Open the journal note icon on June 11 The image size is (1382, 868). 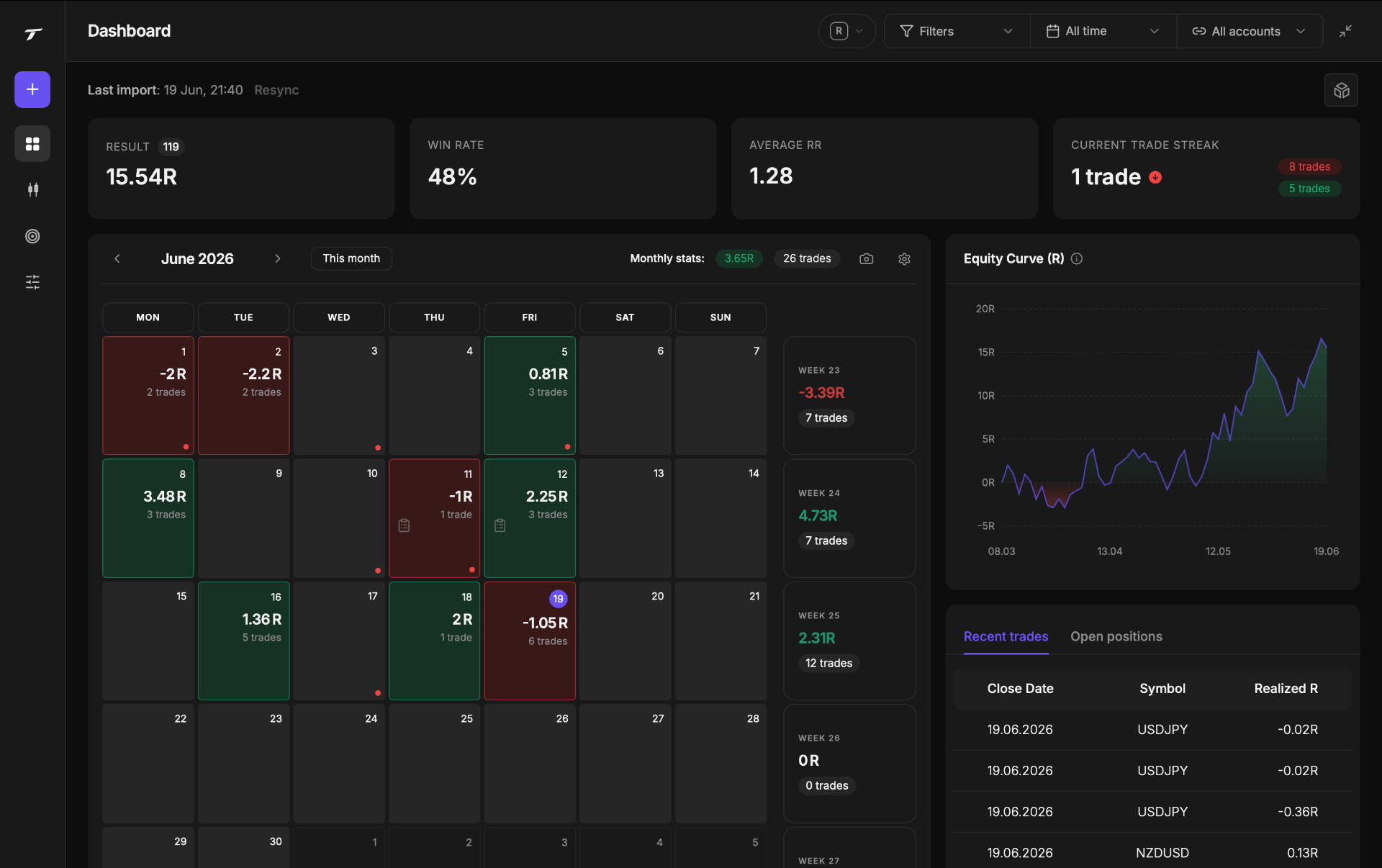click(x=405, y=525)
